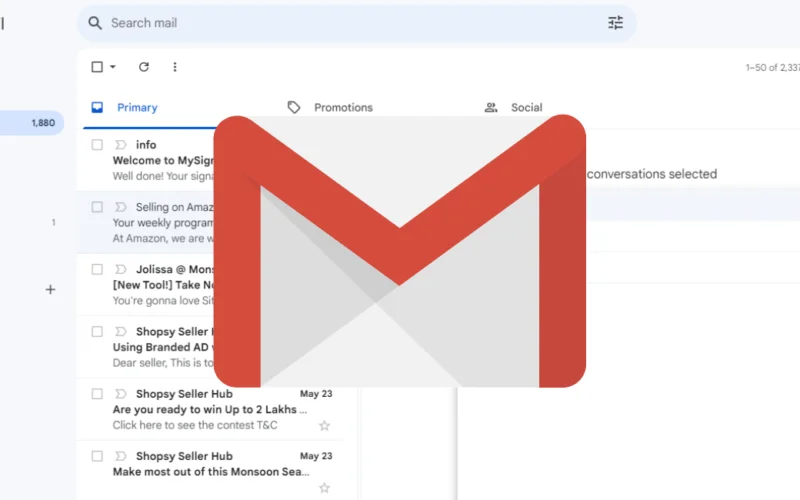Toggle the select-all checkbox in toolbar
Viewport: 800px width, 500px height.
97,67
